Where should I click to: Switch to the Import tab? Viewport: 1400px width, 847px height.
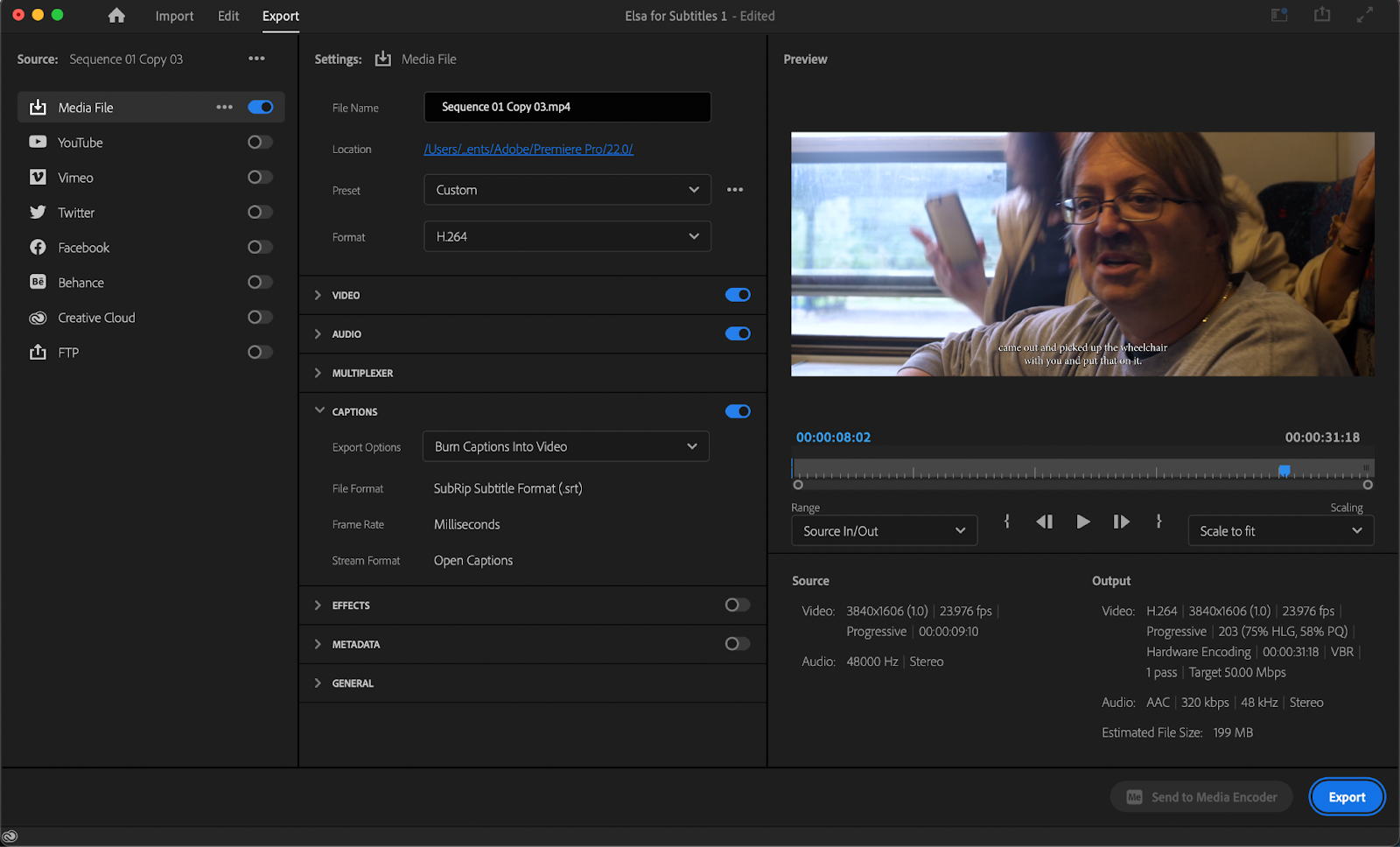pos(174,16)
